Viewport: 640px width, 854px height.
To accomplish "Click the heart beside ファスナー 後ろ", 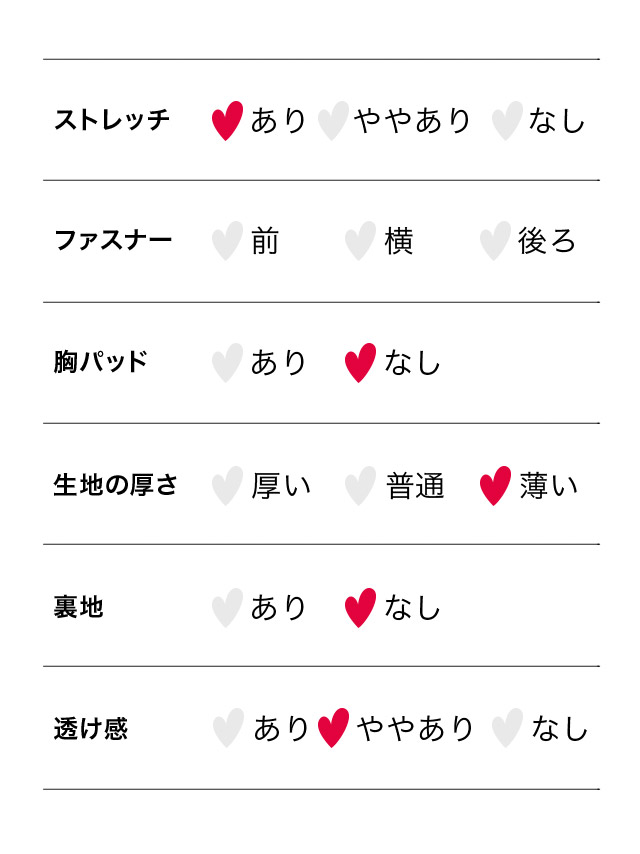I will point(494,241).
